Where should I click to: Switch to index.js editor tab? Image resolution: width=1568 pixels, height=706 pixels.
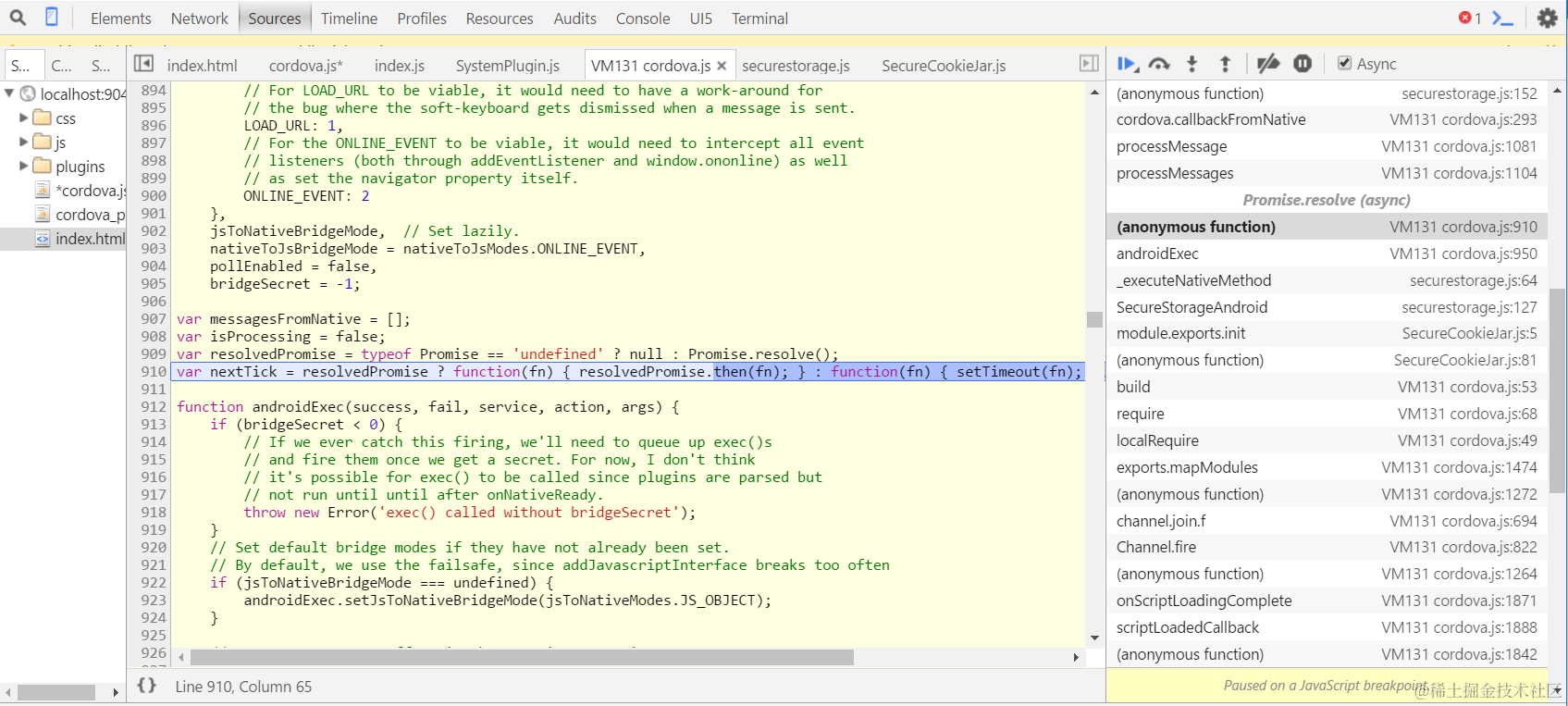(399, 66)
